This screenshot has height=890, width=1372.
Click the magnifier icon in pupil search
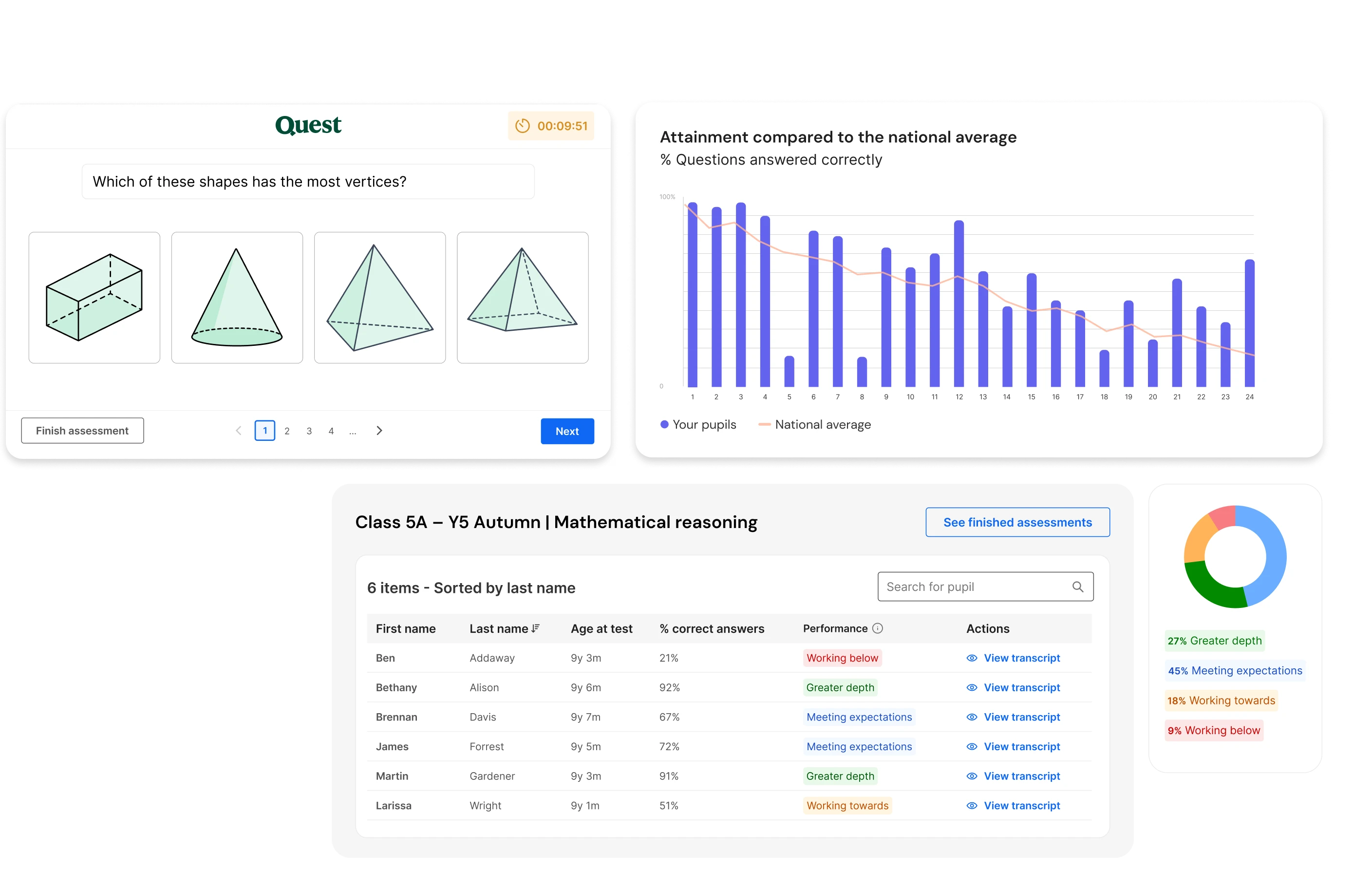click(1077, 586)
